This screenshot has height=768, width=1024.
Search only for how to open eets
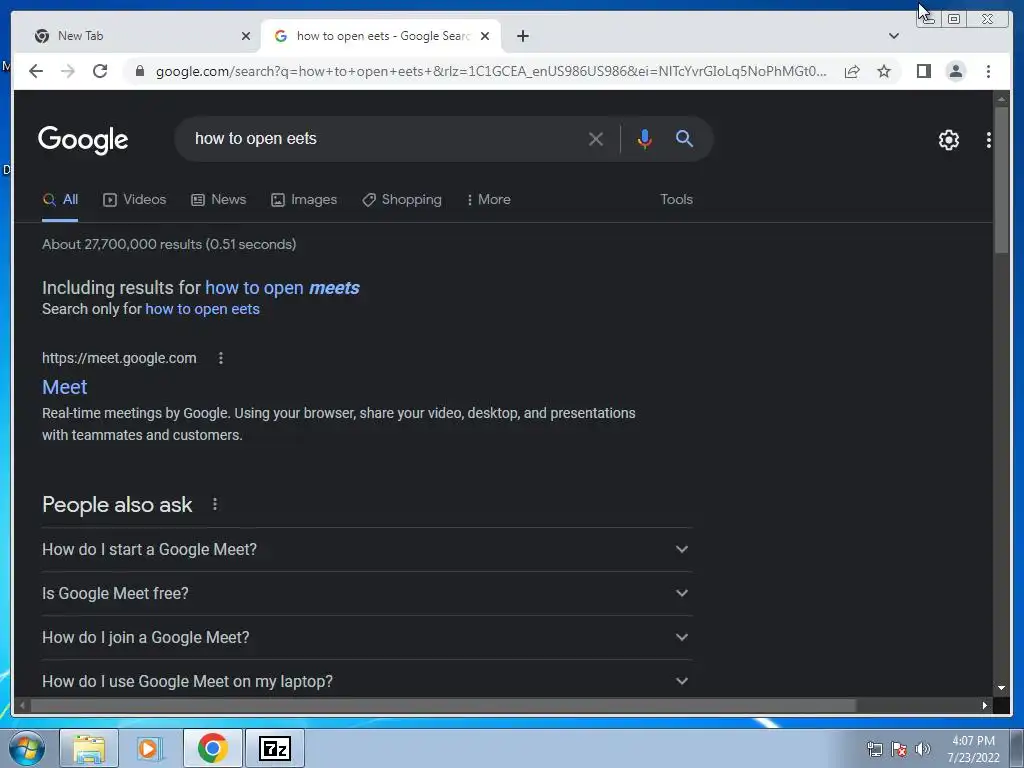202,309
